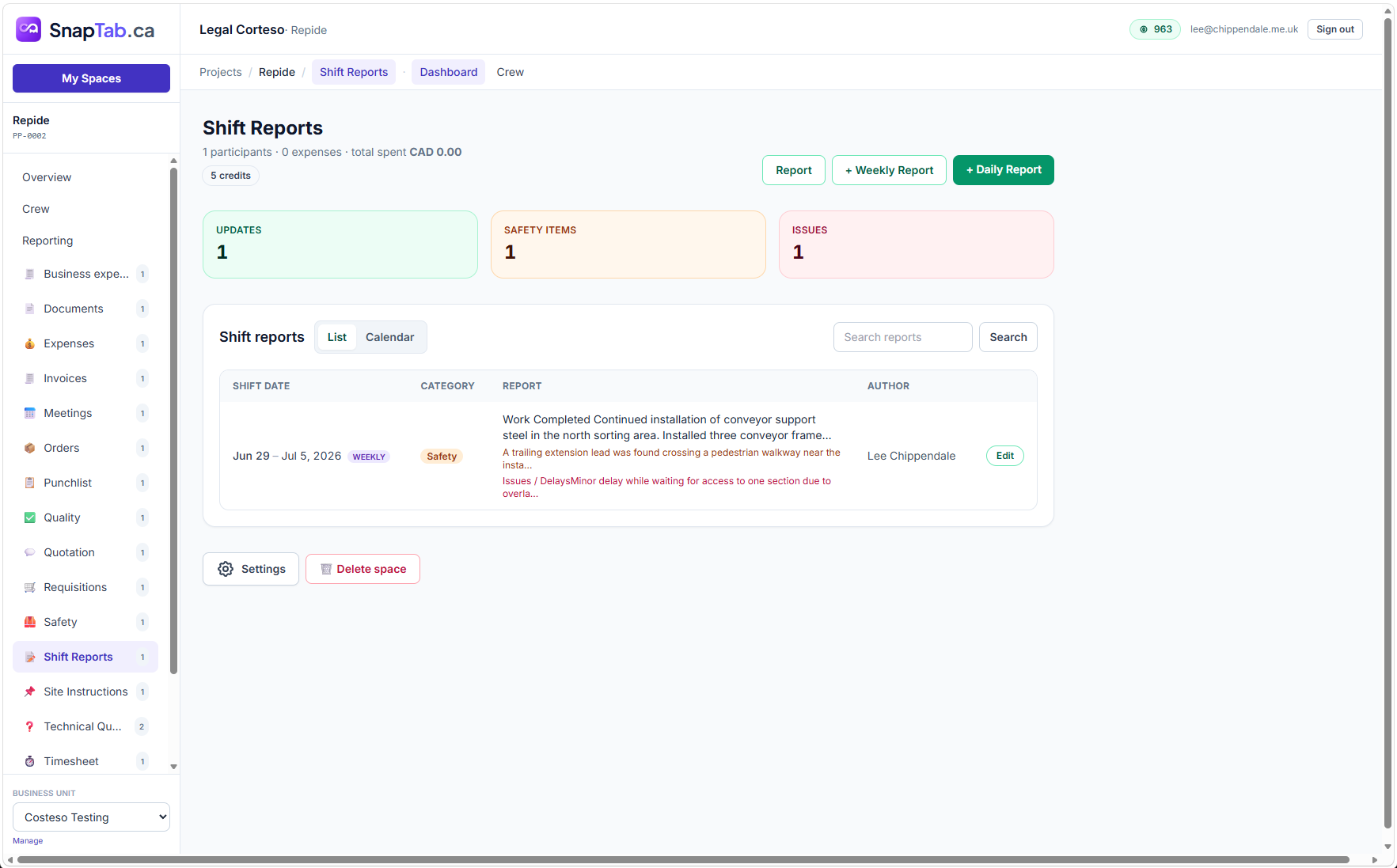Screen dimensions: 1397x868
Task: Open Reporting in the sidebar
Action: (47, 241)
